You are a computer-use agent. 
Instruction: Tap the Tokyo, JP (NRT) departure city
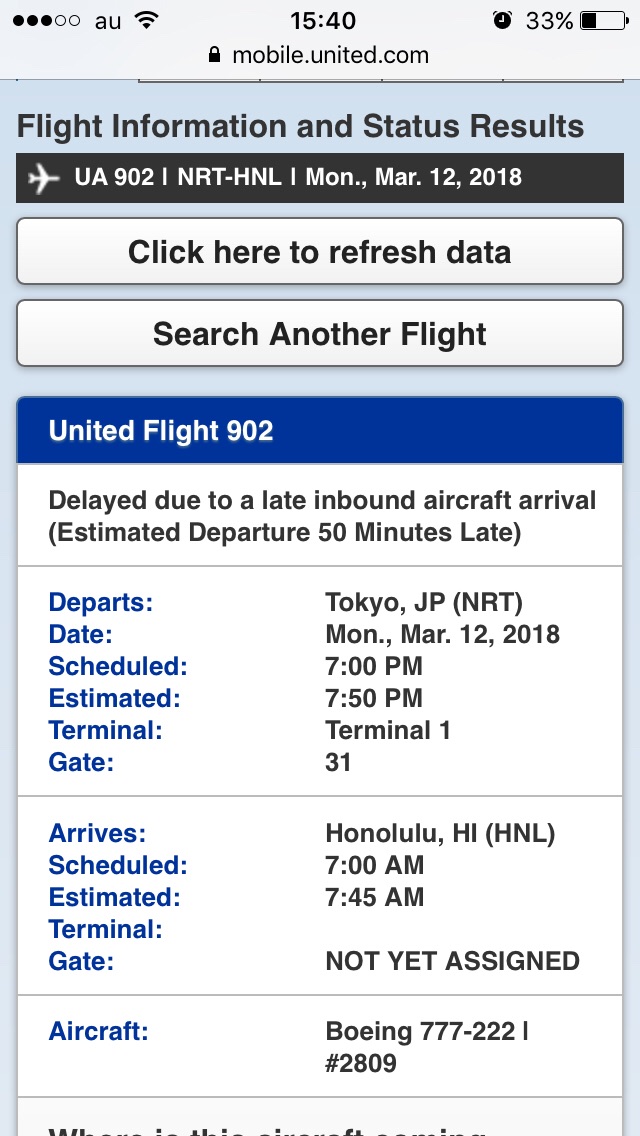pyautogui.click(x=424, y=602)
